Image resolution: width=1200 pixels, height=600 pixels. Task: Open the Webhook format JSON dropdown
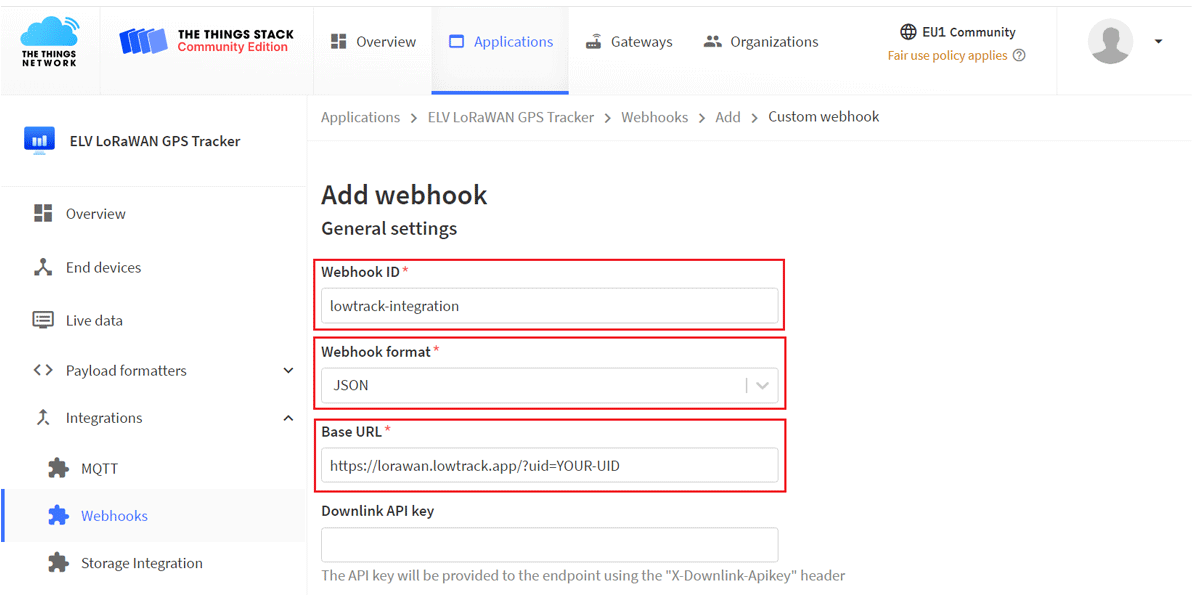click(x=550, y=385)
